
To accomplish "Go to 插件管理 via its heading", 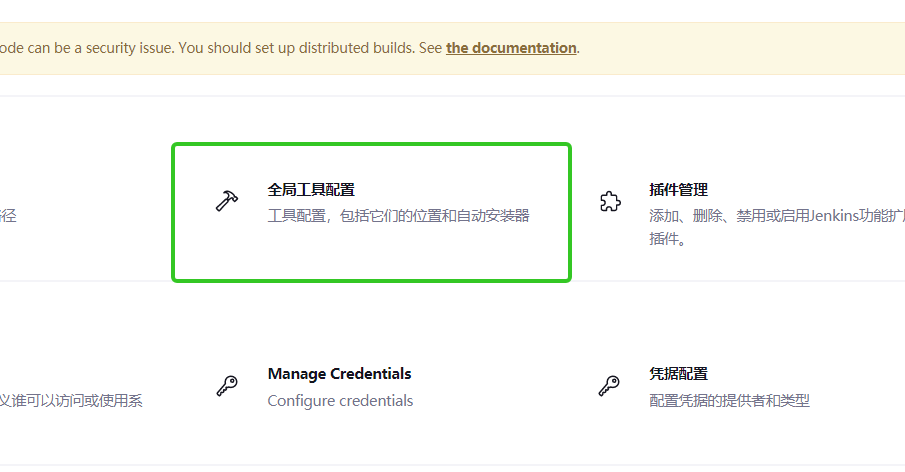I will 678,189.
